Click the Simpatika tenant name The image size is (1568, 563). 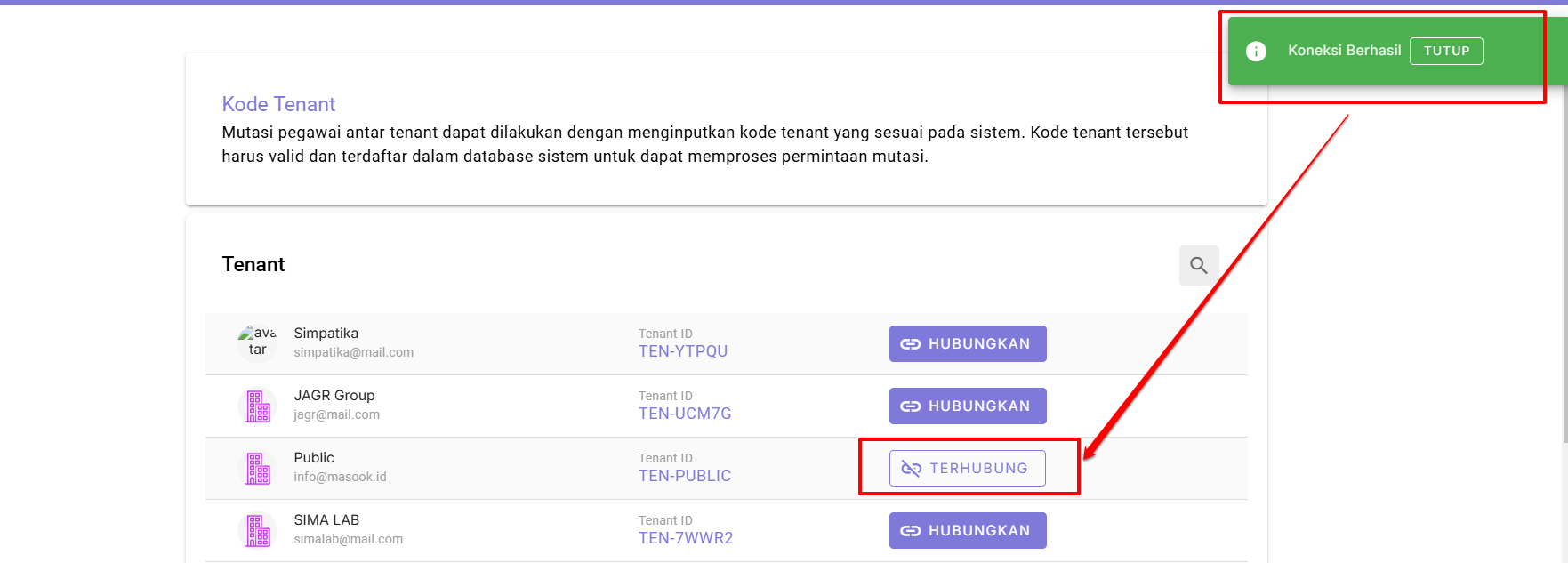(326, 333)
